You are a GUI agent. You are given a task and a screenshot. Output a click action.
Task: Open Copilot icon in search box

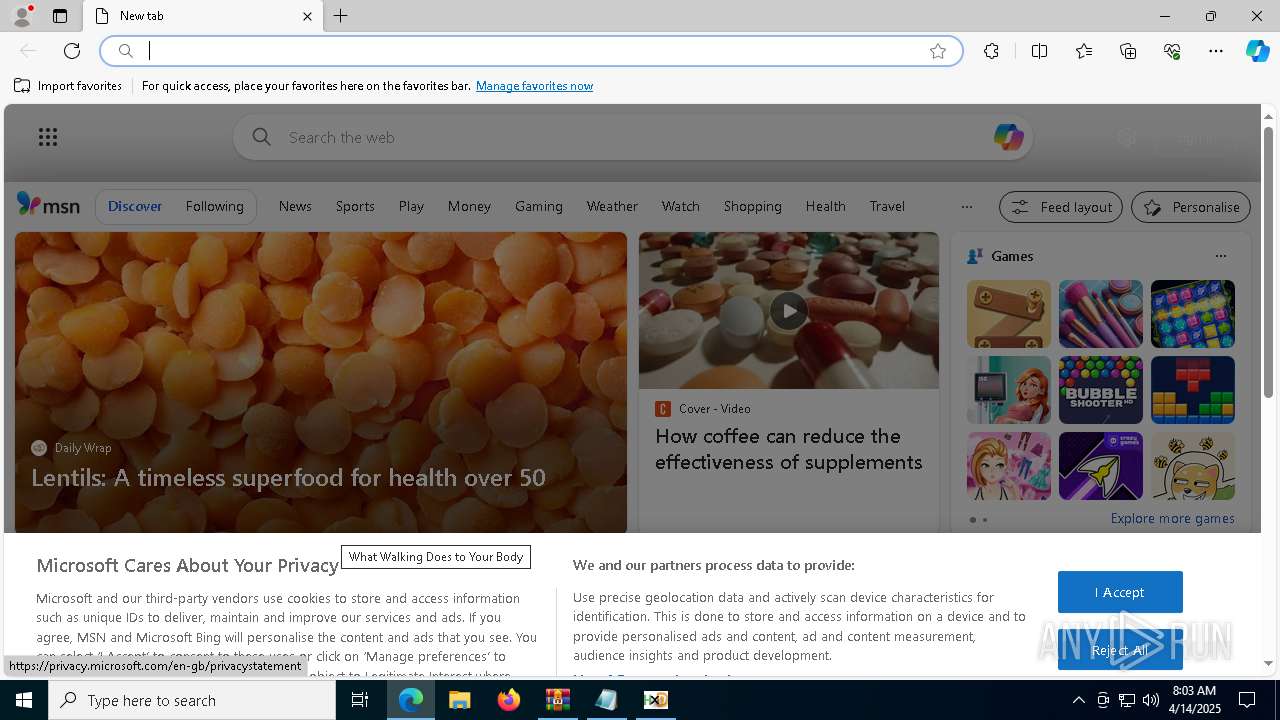(x=1008, y=137)
